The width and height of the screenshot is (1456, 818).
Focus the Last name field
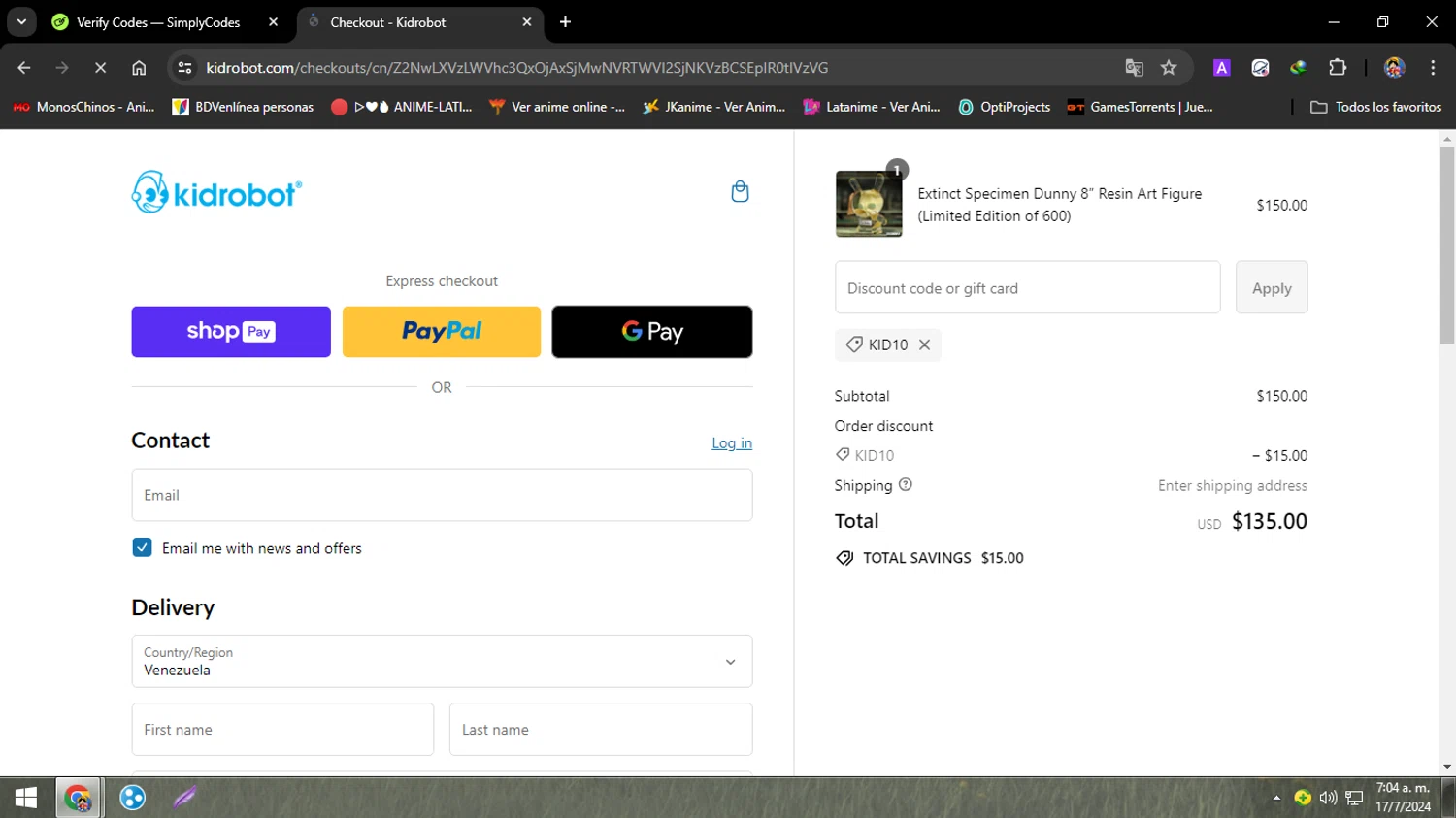(601, 729)
